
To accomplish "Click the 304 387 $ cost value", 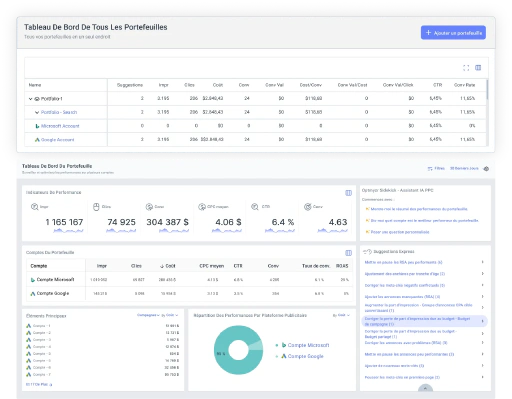I will 167,222.
